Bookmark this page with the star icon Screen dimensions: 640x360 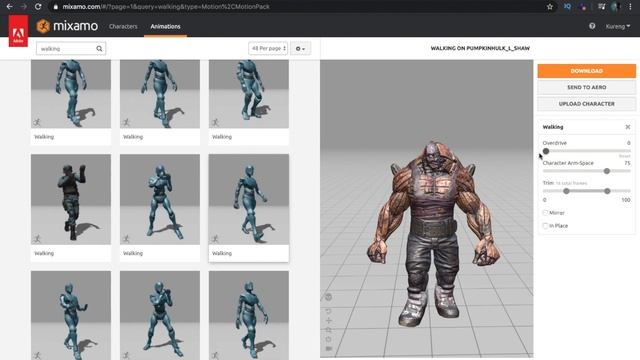click(x=550, y=7)
